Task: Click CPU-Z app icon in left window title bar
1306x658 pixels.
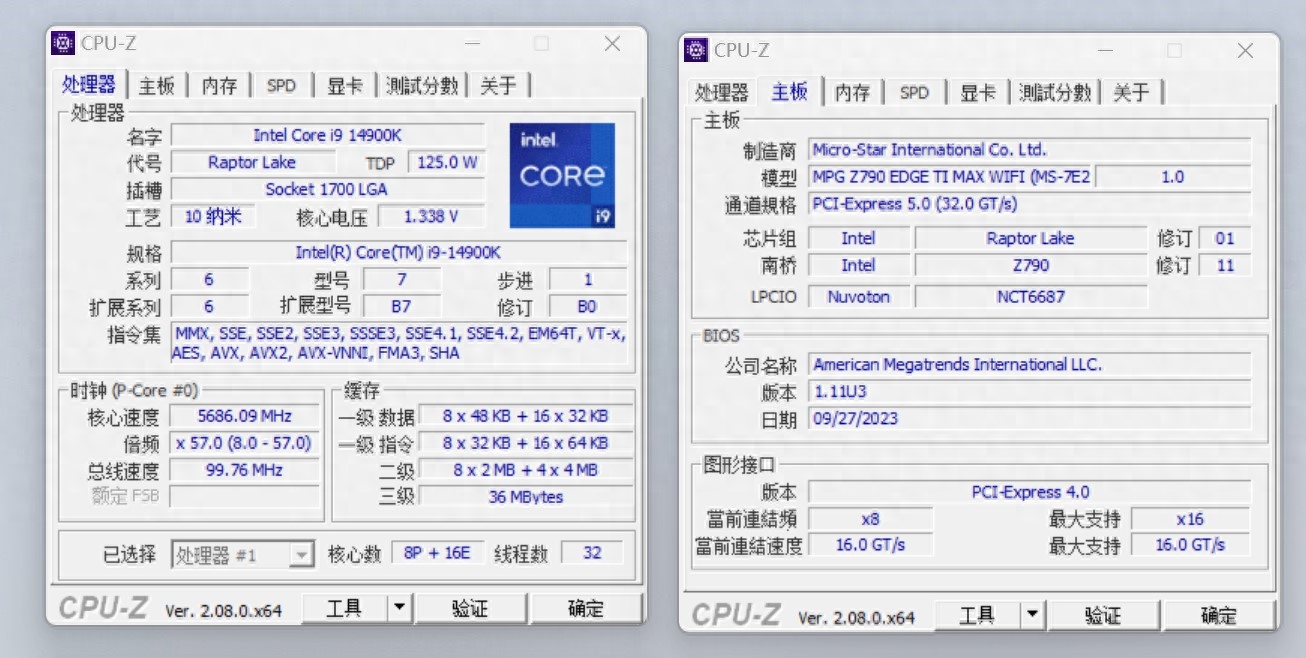Action: (x=63, y=43)
